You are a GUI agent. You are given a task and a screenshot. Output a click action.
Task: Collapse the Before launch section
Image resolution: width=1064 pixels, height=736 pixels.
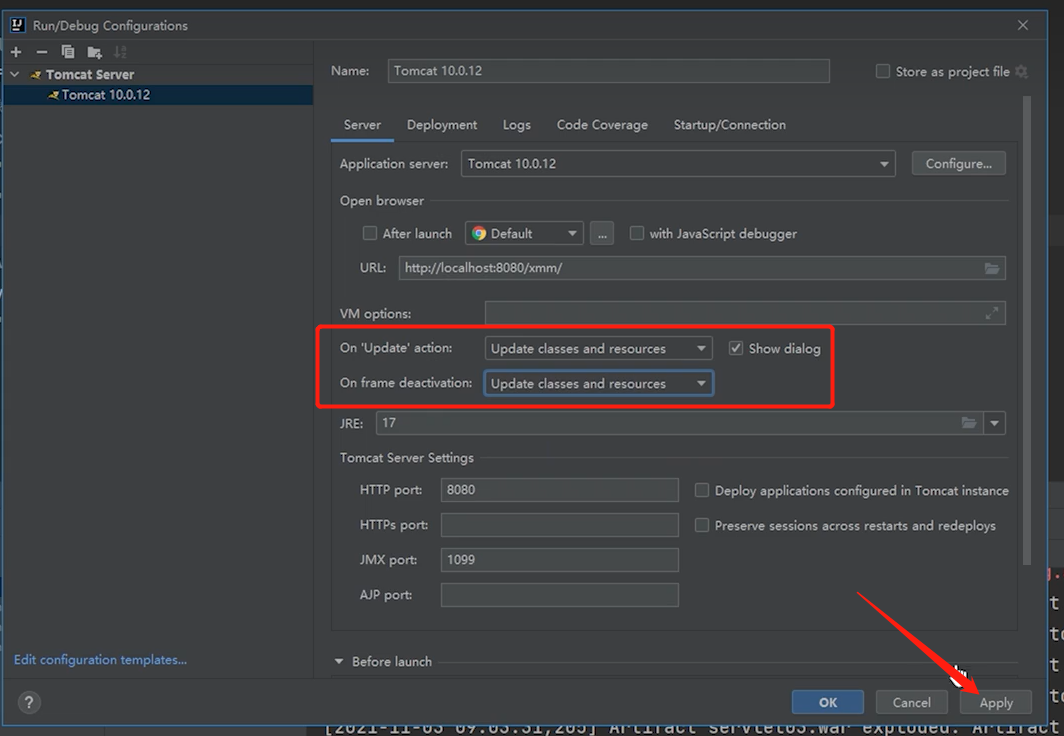339,661
